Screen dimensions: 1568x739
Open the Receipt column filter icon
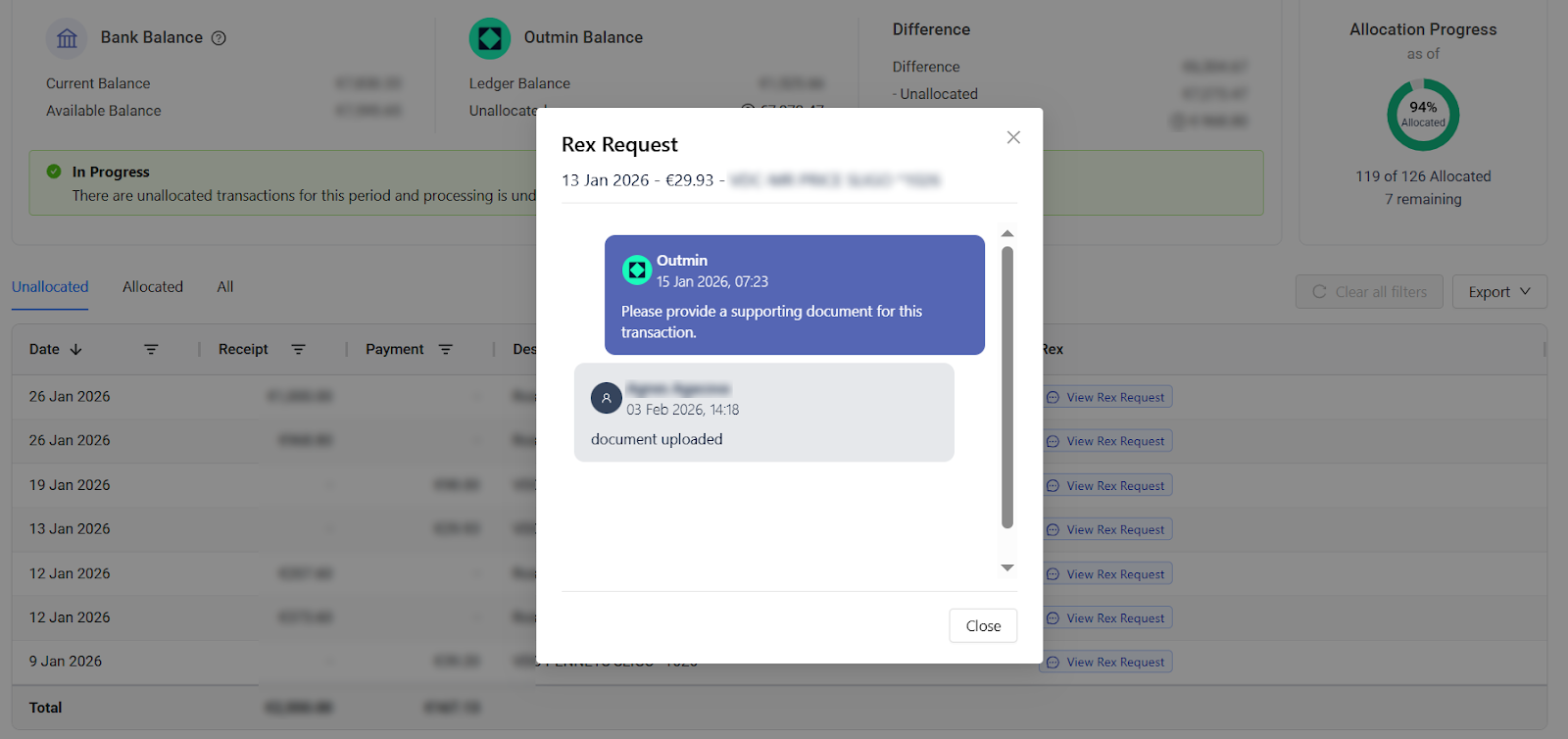(x=298, y=350)
